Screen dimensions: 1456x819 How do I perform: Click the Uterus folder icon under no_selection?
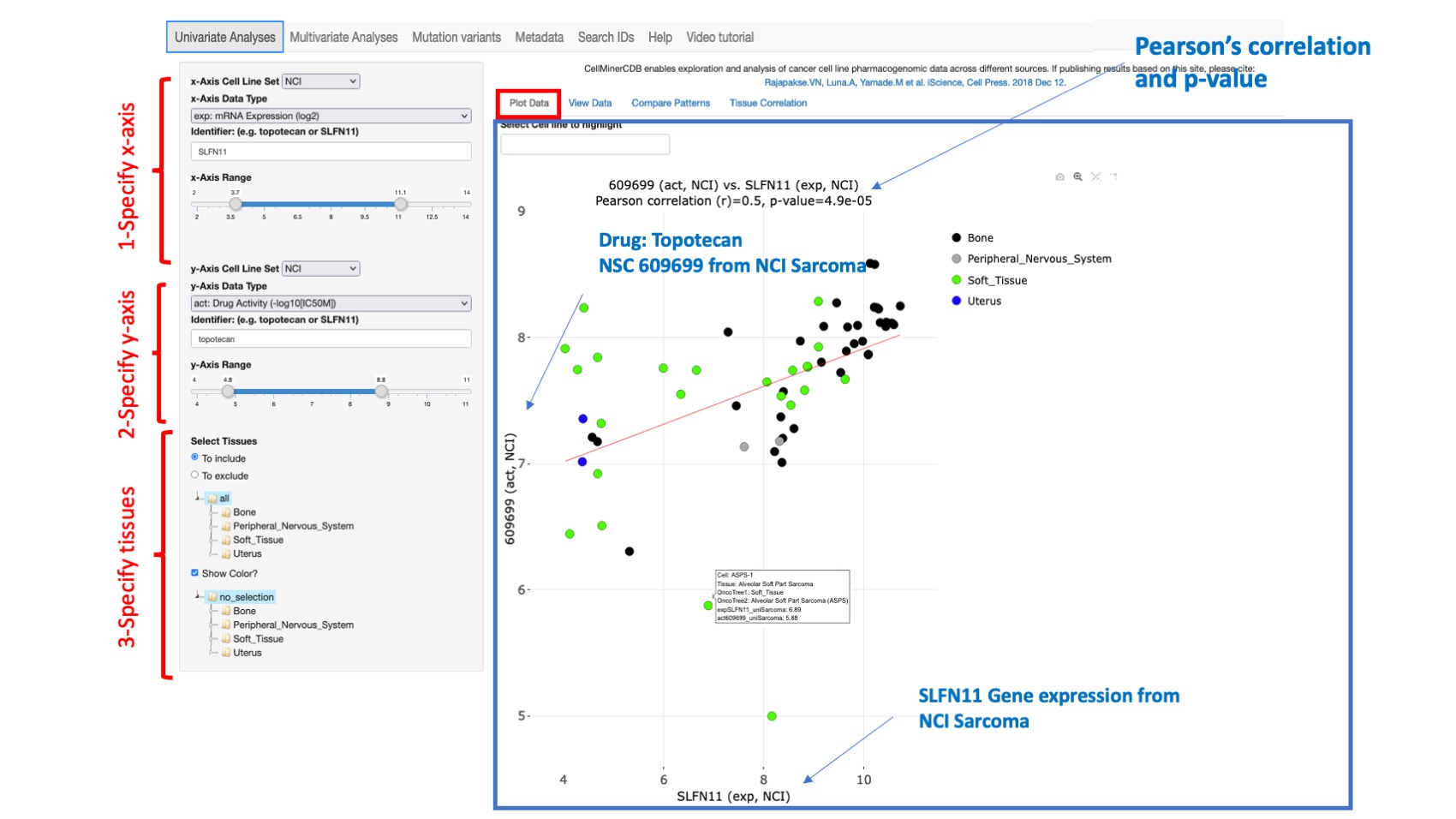(x=226, y=652)
